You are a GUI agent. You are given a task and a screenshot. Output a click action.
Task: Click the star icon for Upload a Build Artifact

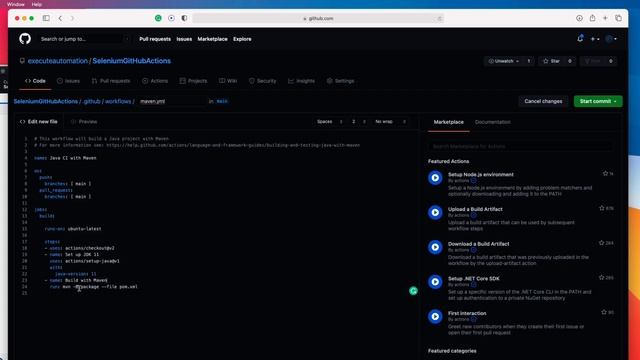click(x=602, y=208)
